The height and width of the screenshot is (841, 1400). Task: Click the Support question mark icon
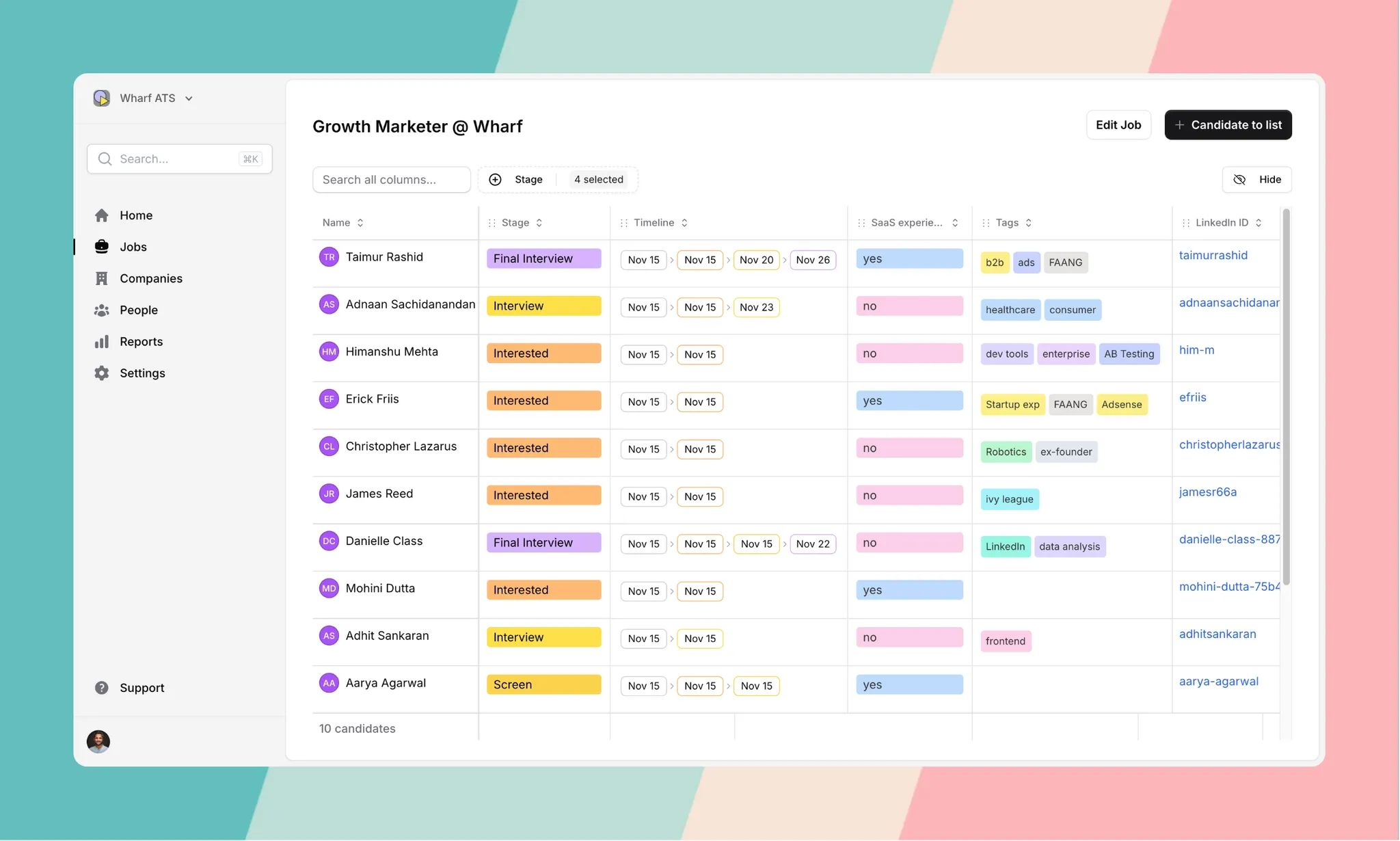pyautogui.click(x=102, y=688)
